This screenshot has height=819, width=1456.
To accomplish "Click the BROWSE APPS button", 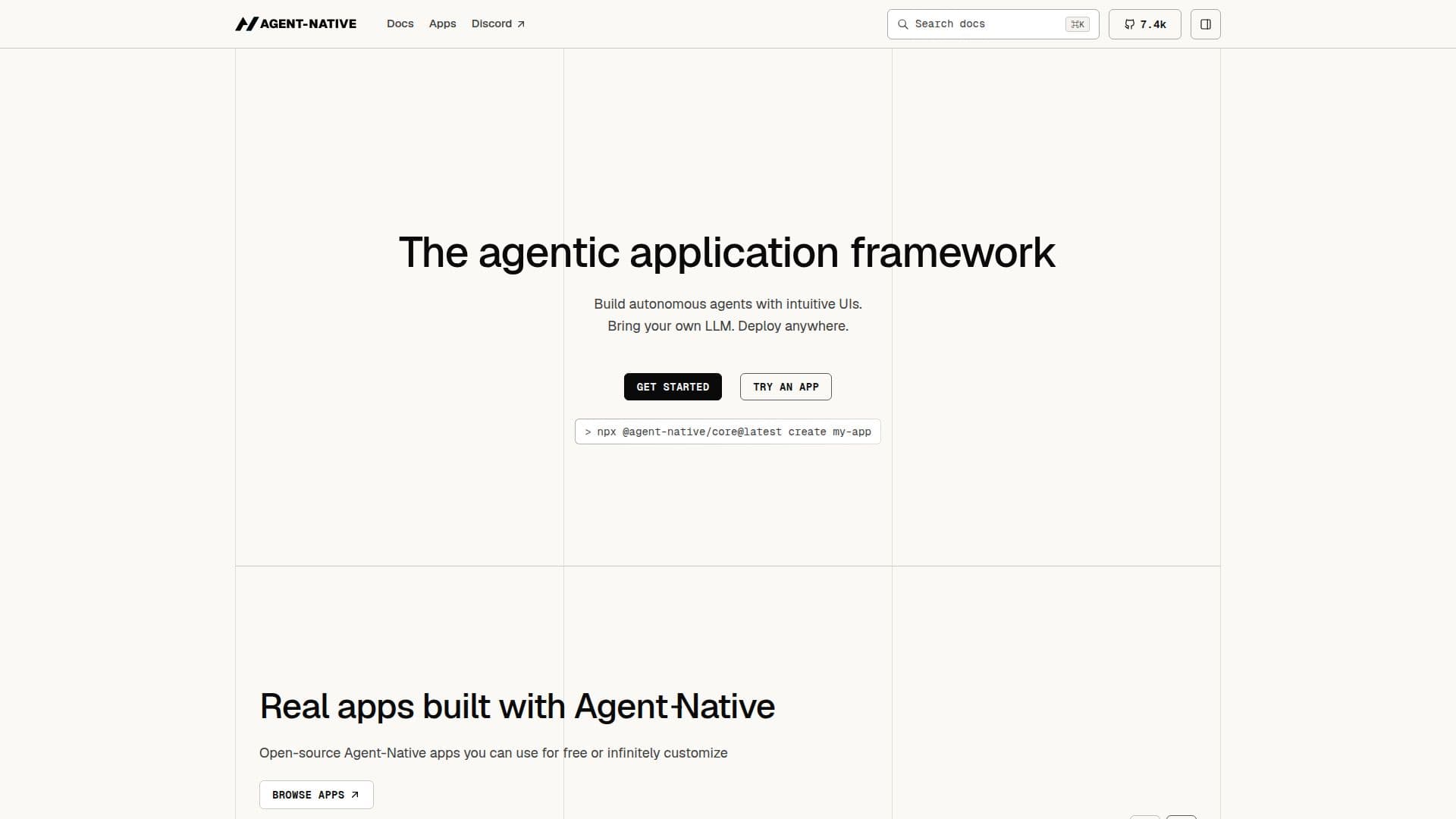I will pyautogui.click(x=316, y=795).
